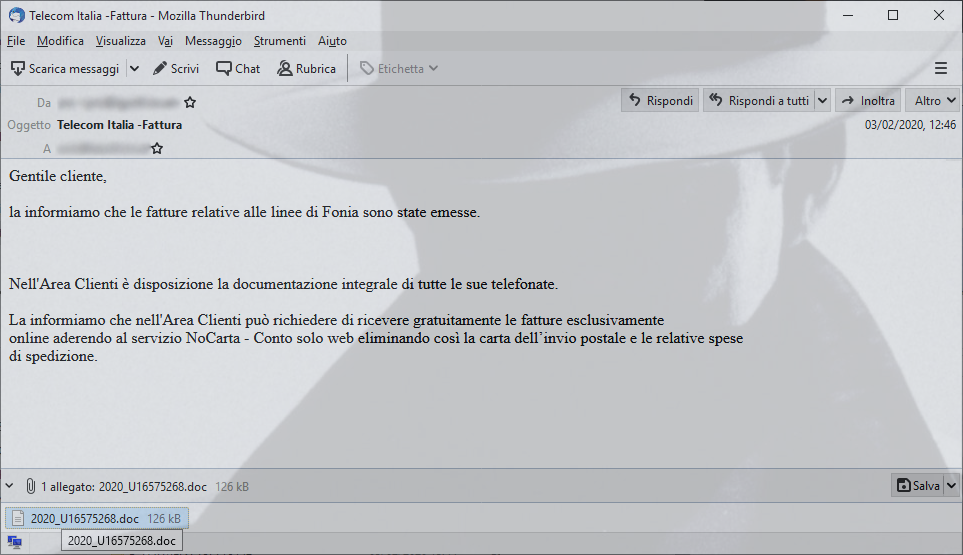Click the network status icon in status bar
This screenshot has width=963, height=555.
coord(15,541)
